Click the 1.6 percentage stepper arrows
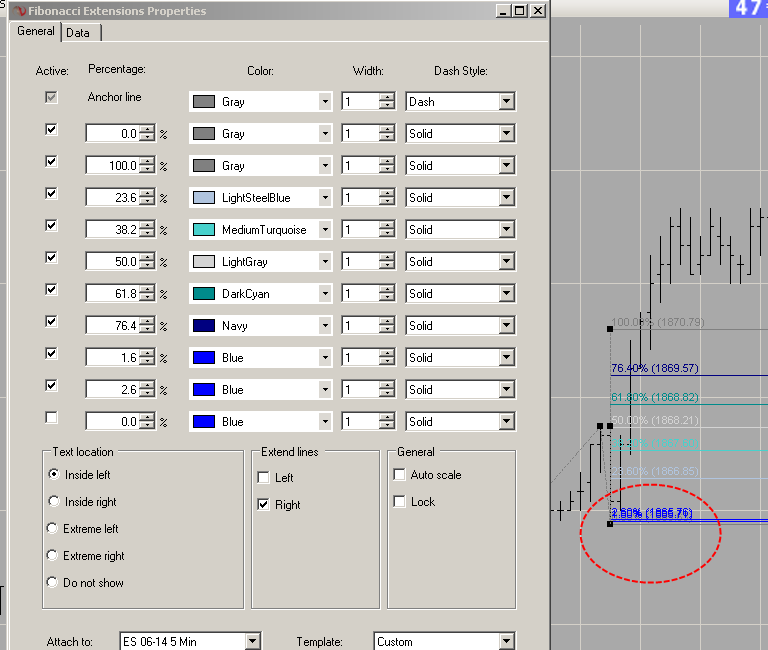 147,358
